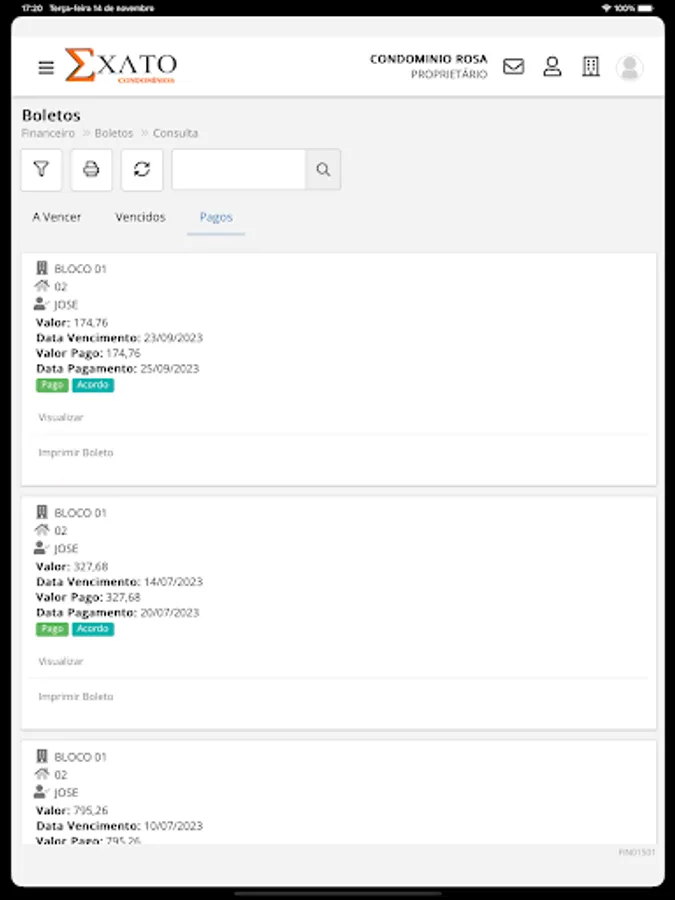
Task: Click the Pago badge on the first boleto
Action: click(52, 385)
